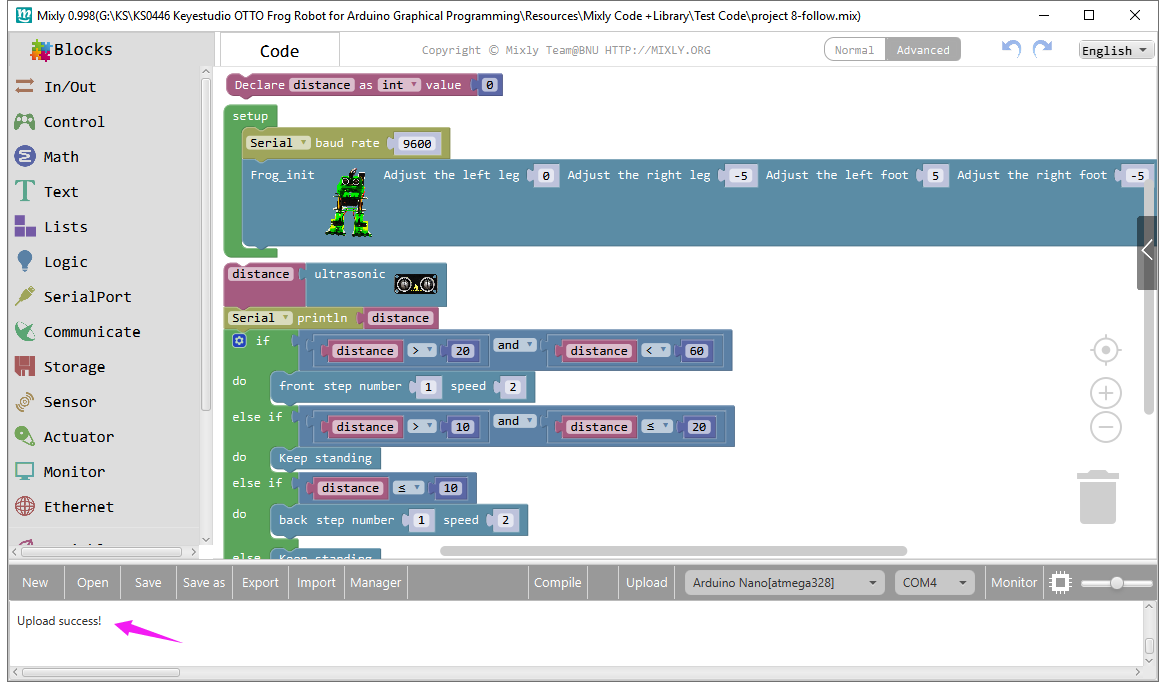
Task: Expand the collapsed right side panel arrow
Action: (x=1147, y=251)
